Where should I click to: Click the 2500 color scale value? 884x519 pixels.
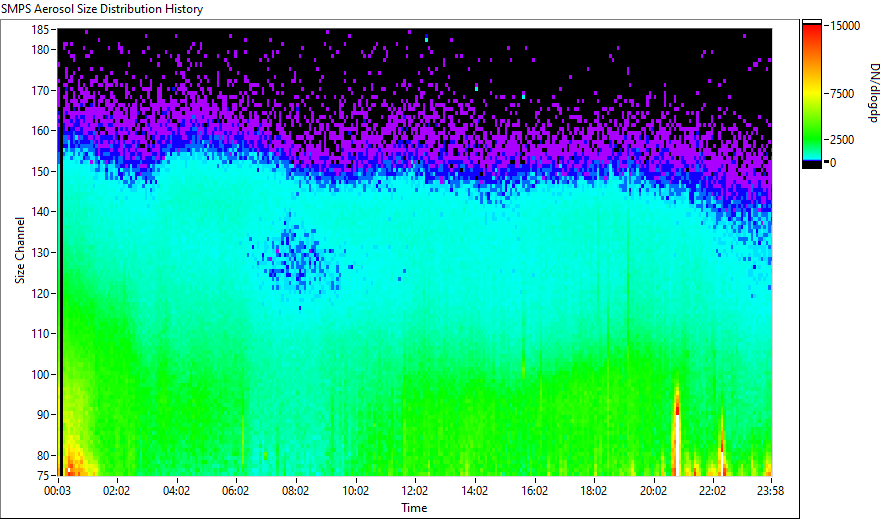pyautogui.click(x=842, y=140)
